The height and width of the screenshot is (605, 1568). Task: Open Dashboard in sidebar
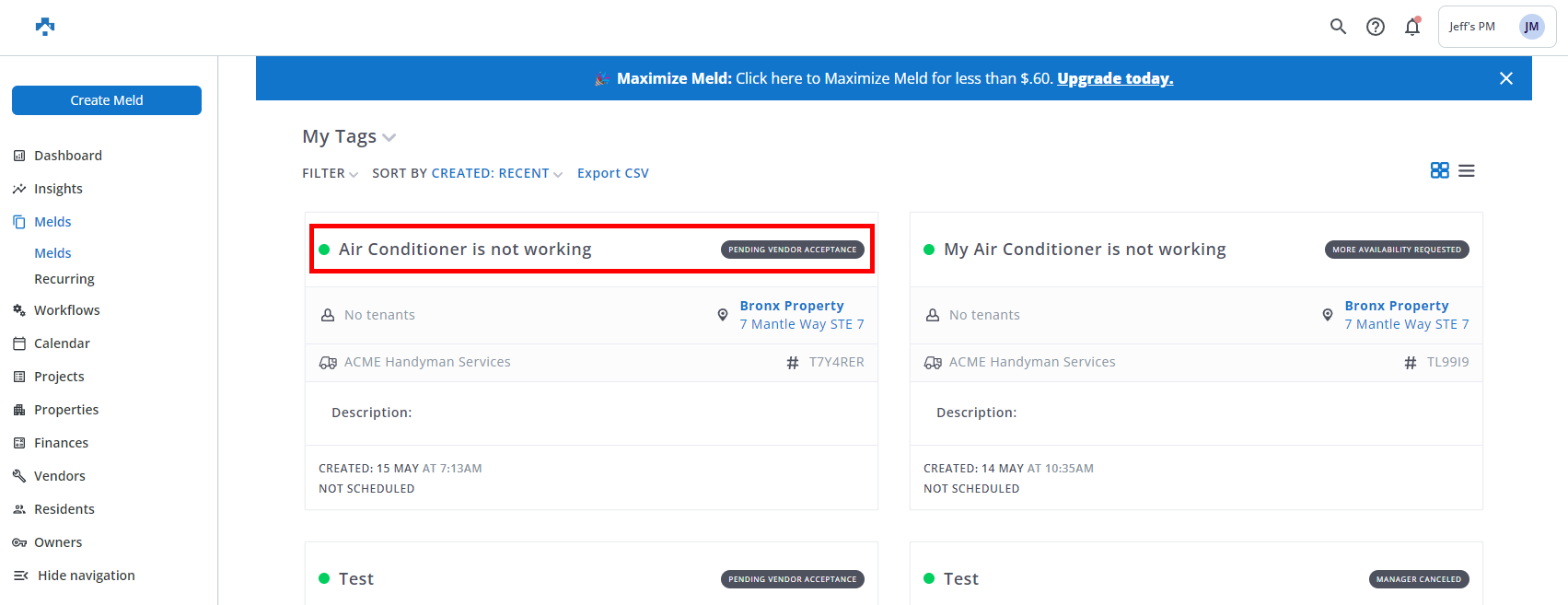tap(67, 156)
